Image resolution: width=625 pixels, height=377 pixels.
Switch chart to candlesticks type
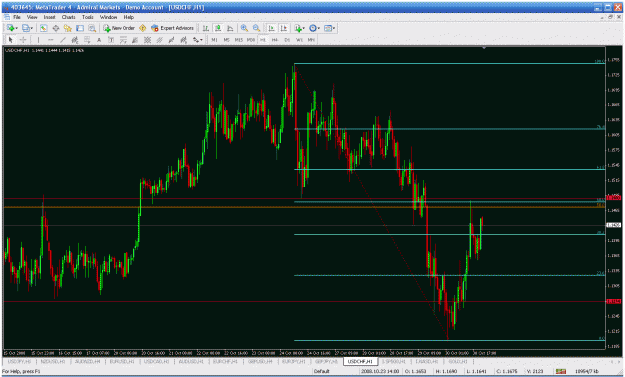tap(218, 28)
